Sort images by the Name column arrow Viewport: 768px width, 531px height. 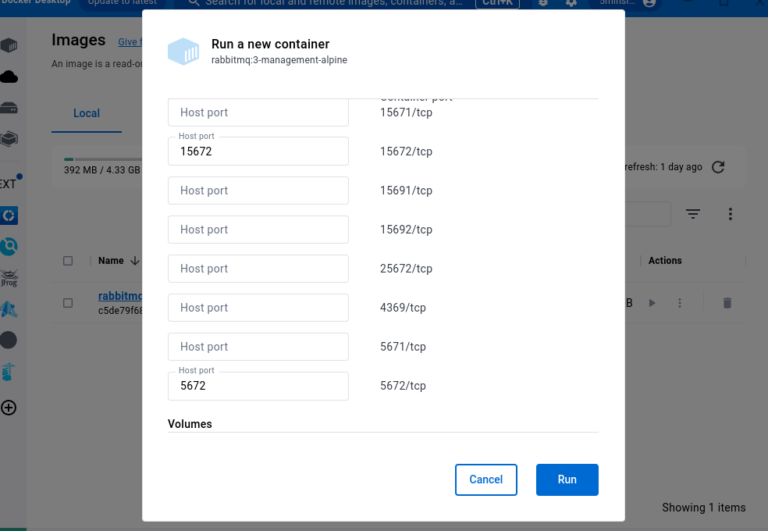pos(134,261)
